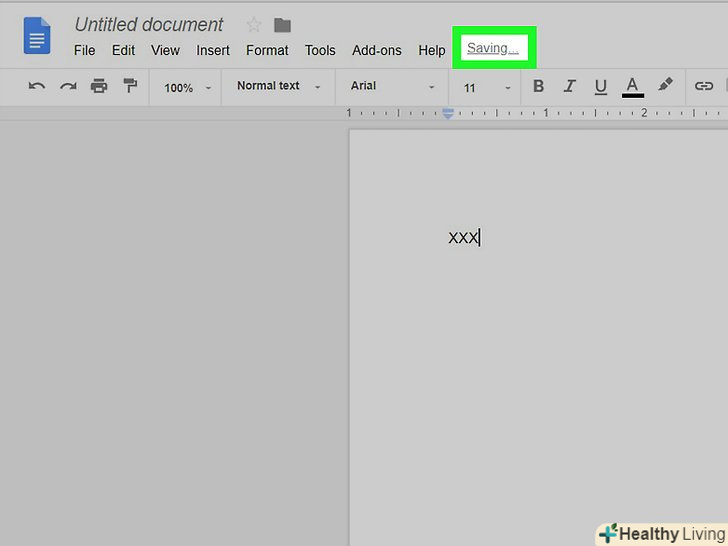Open the 100% zoom dropdown

coord(187,87)
